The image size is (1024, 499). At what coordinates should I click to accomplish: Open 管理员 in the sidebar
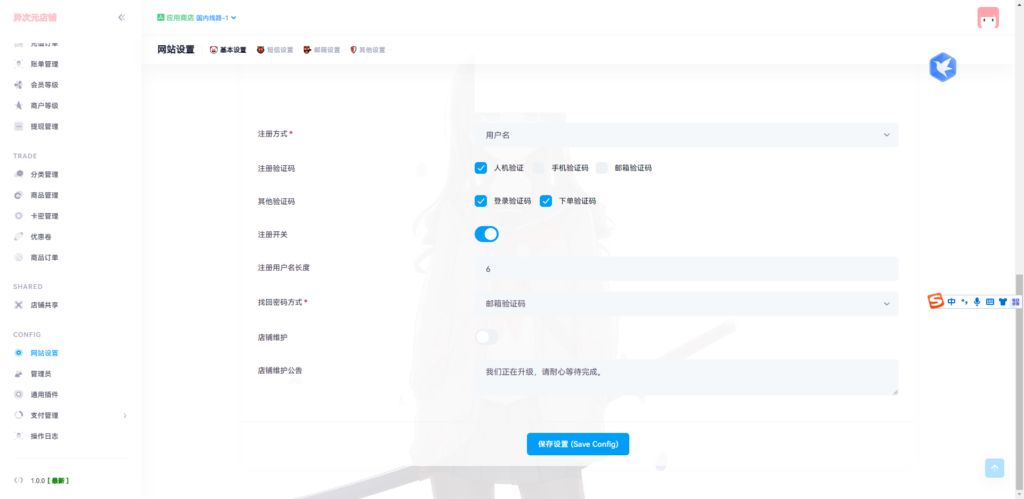pyautogui.click(x=40, y=374)
